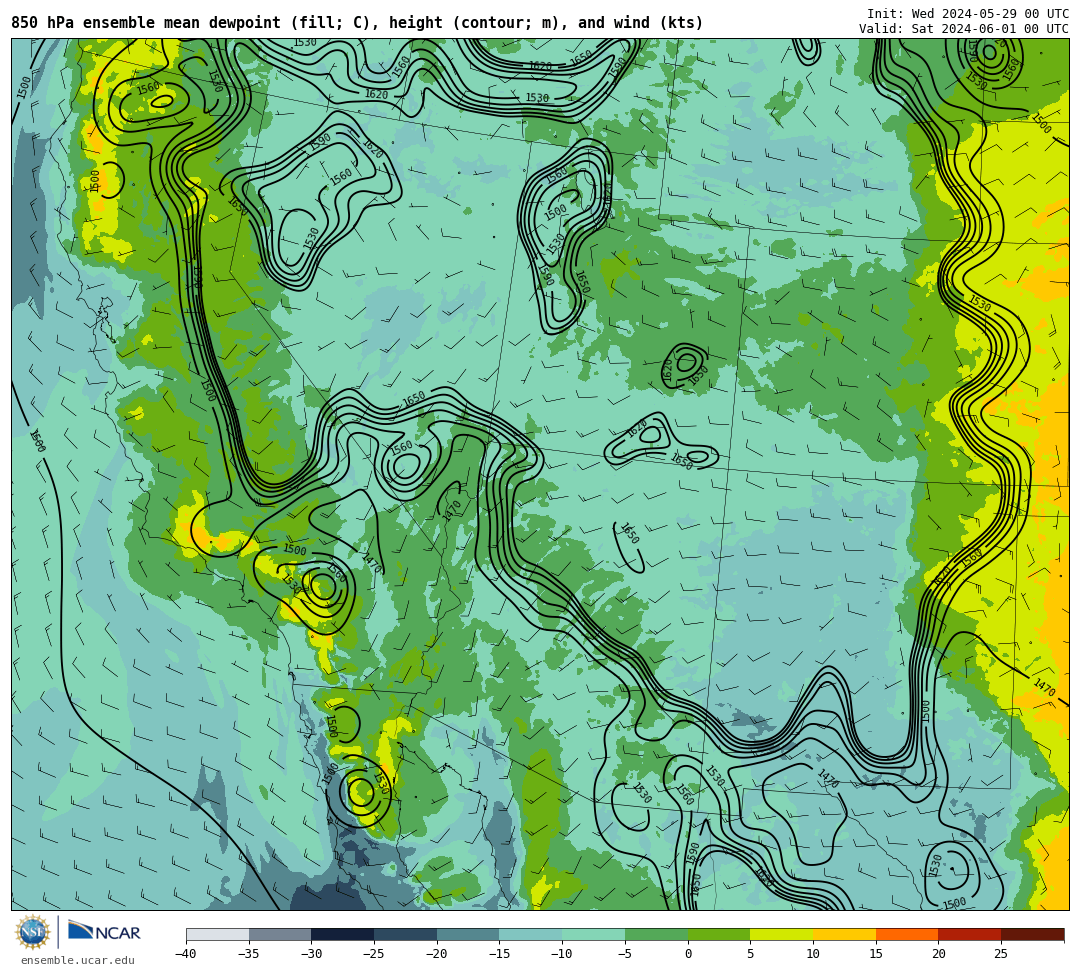This screenshot has height=973, width=1080.
Task: Click the colorbar tick label 10
Action: point(813,954)
